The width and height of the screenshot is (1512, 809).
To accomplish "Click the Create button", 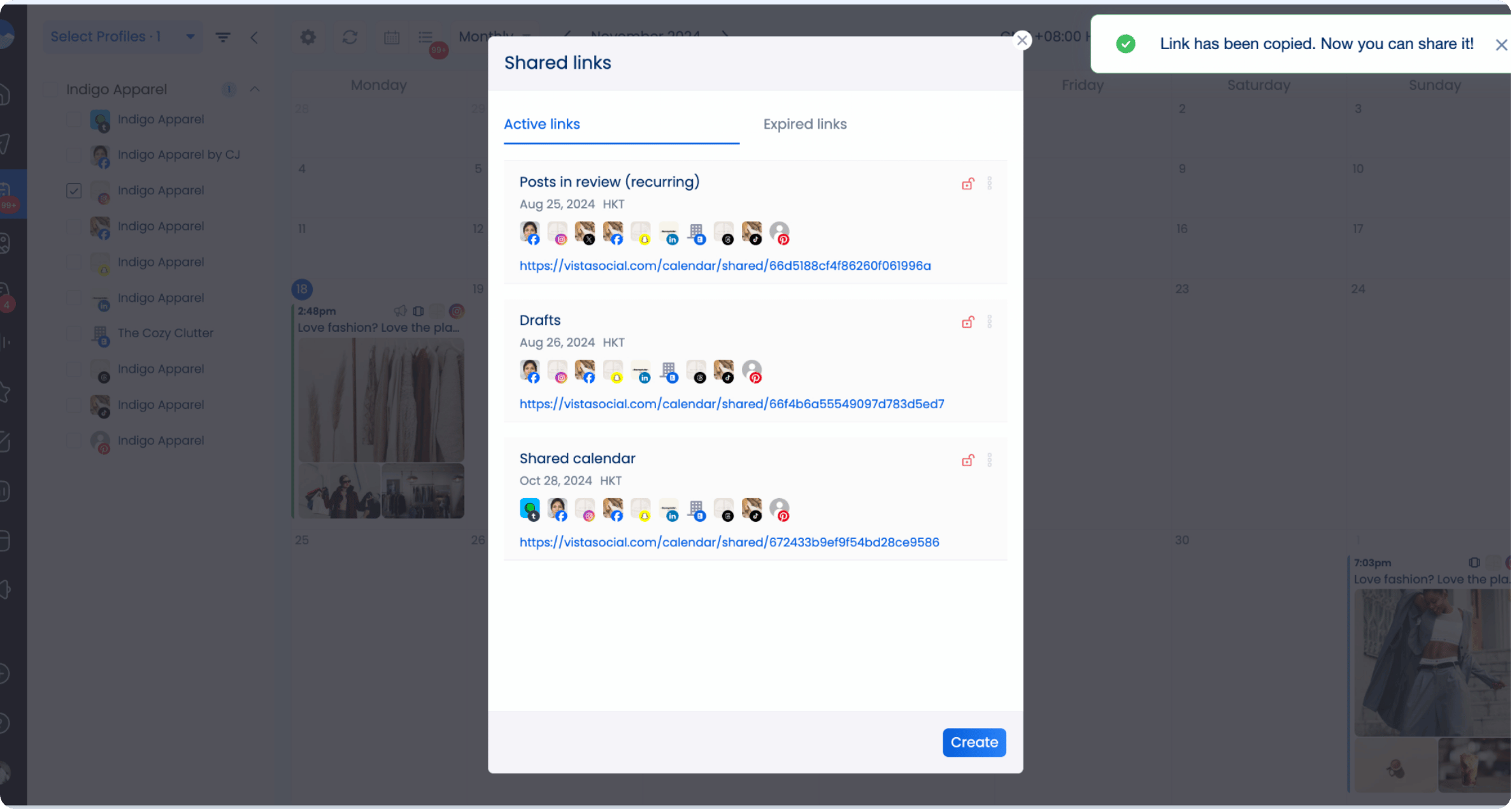I will pos(974,742).
